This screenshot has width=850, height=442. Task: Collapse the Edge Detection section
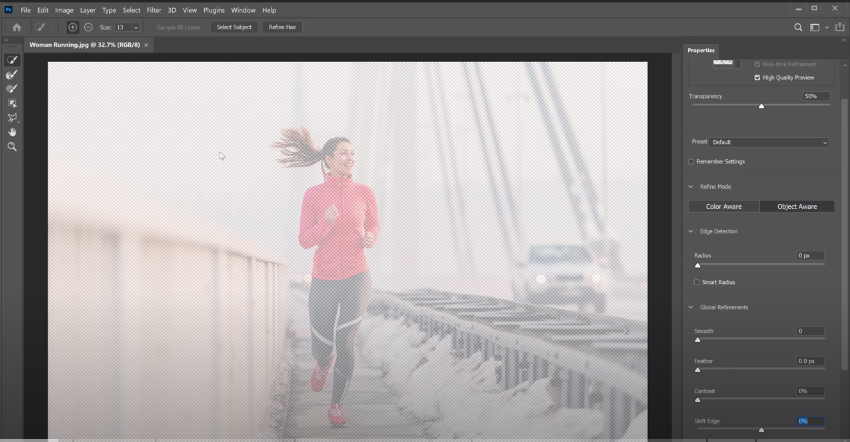pyautogui.click(x=691, y=231)
